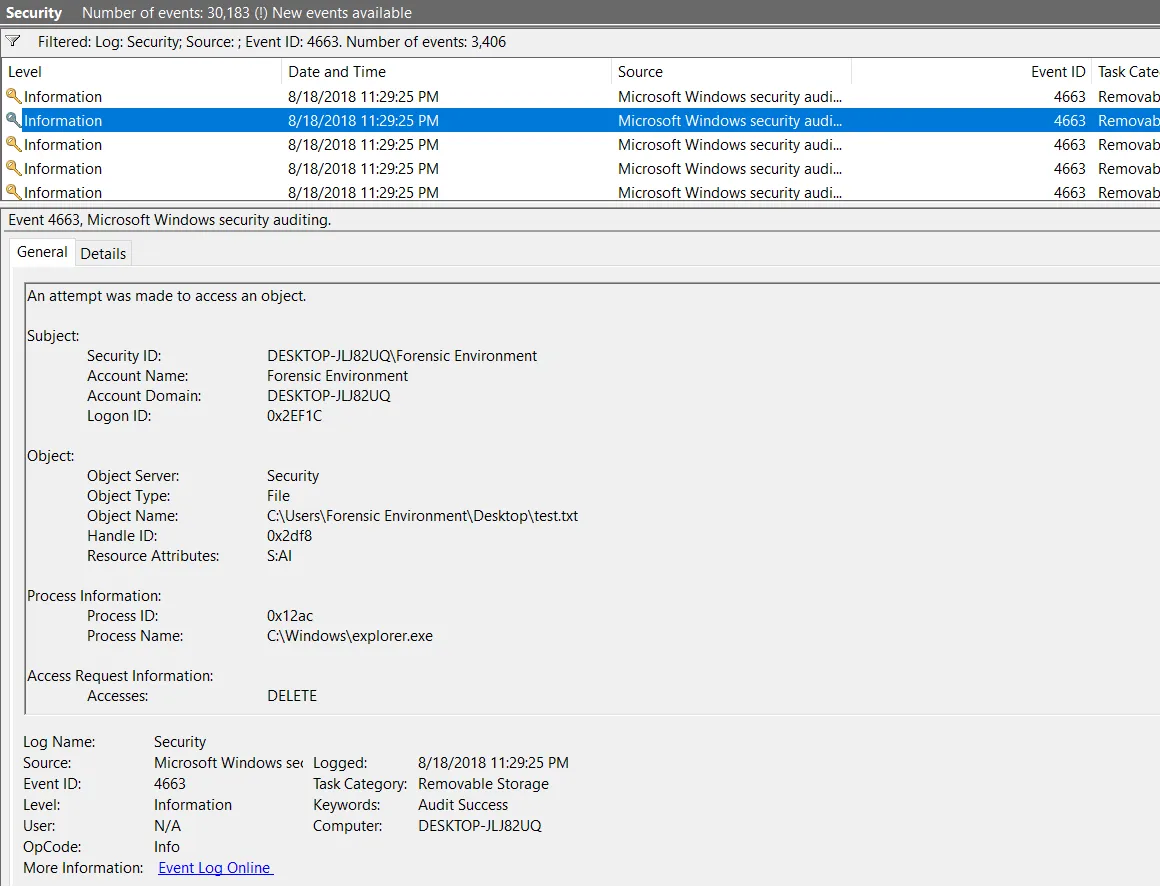Click the Logged value 8/18/2018 11:29:25 PM
1160x888 pixels.
click(493, 763)
